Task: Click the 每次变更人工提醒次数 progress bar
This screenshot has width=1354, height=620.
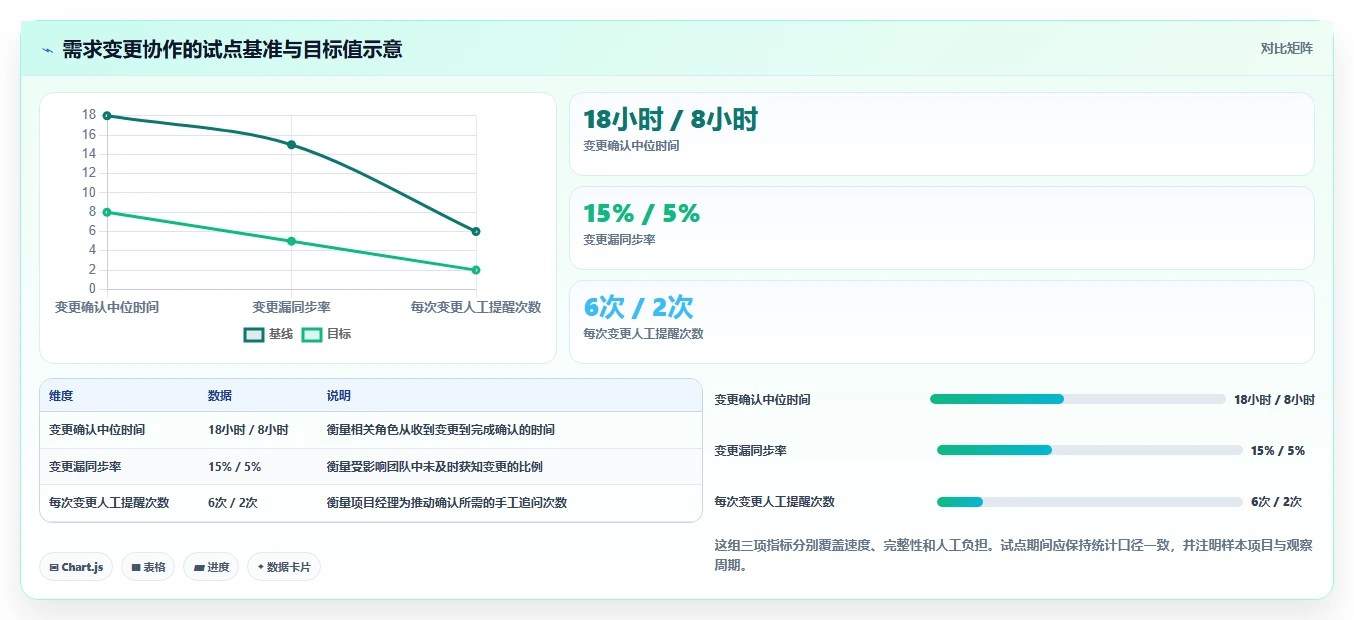Action: 1089,501
